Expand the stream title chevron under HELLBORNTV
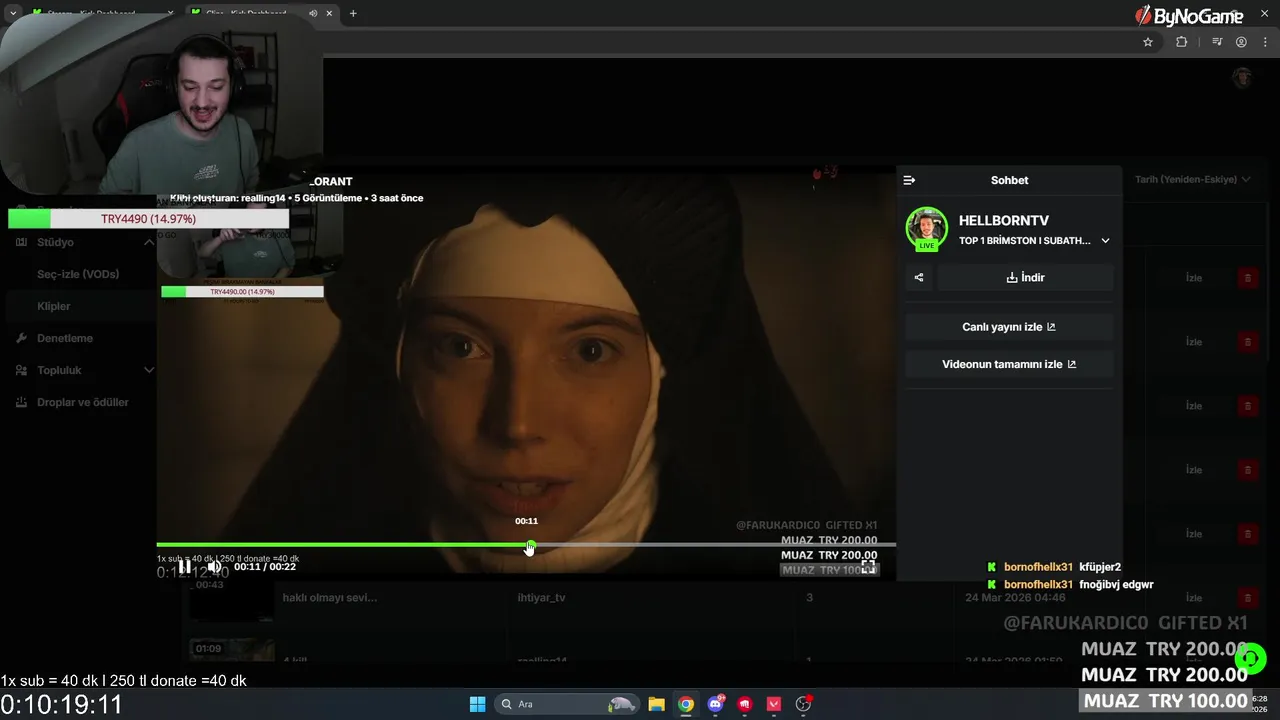This screenshot has width=1280, height=720. tap(1105, 241)
